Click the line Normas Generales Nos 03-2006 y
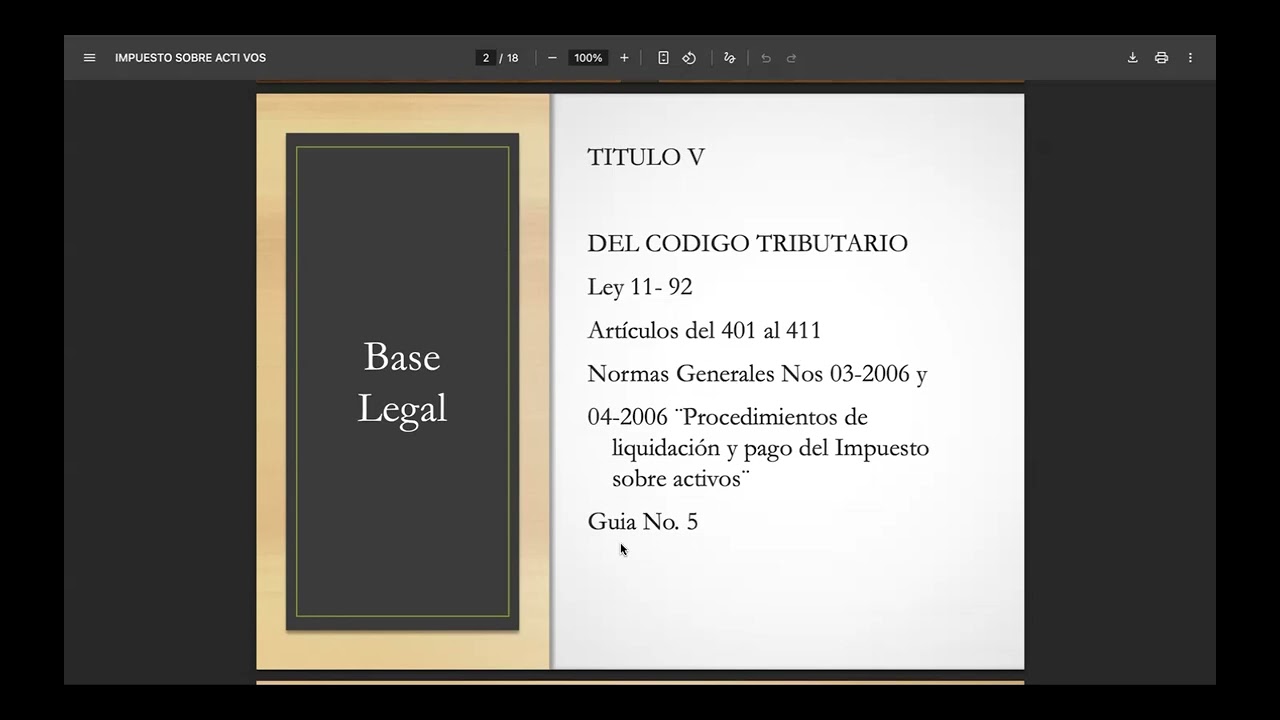The height and width of the screenshot is (720, 1280). [757, 374]
